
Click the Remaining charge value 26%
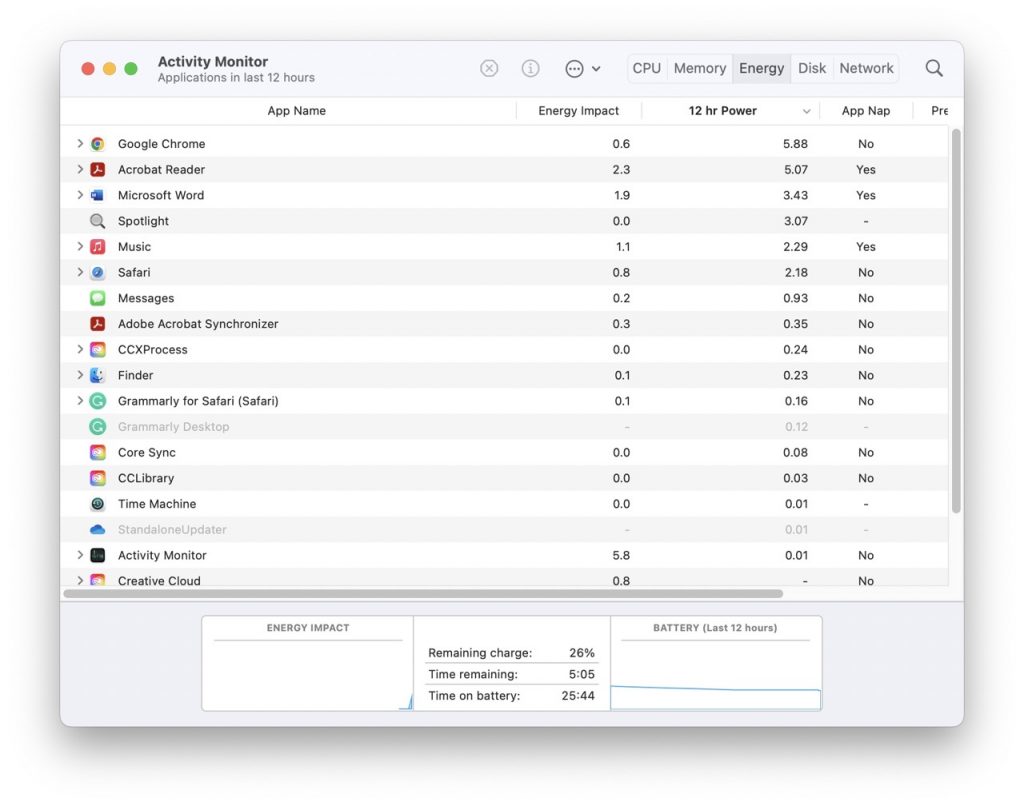[x=581, y=653]
